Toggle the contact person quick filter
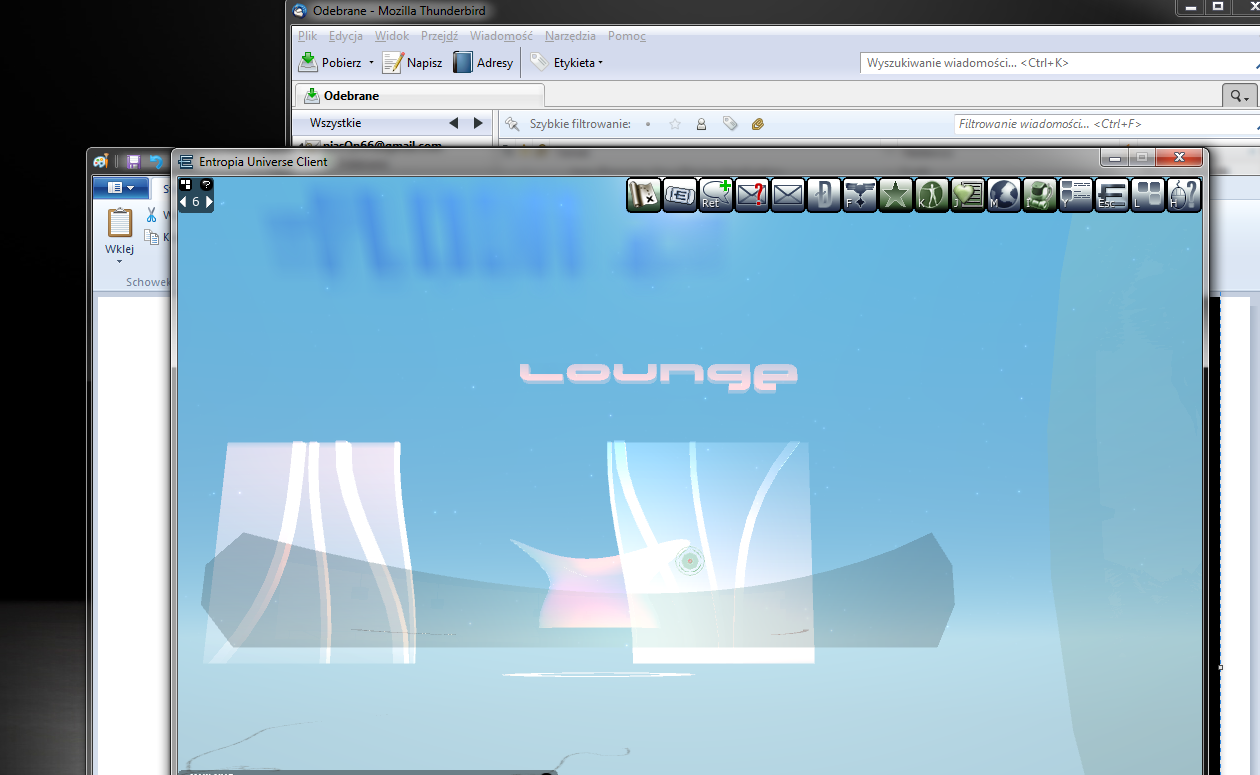The width and height of the screenshot is (1260, 775). pyautogui.click(x=701, y=124)
